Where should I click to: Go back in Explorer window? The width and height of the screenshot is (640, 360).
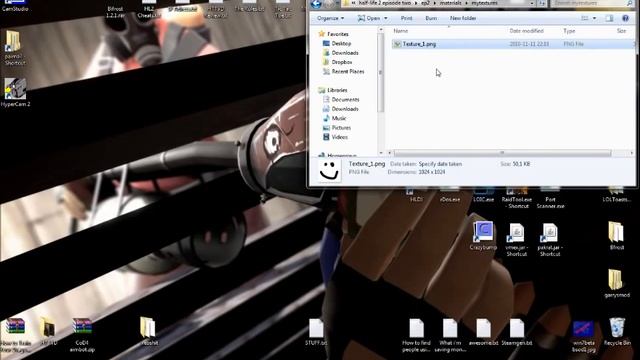pos(316,4)
